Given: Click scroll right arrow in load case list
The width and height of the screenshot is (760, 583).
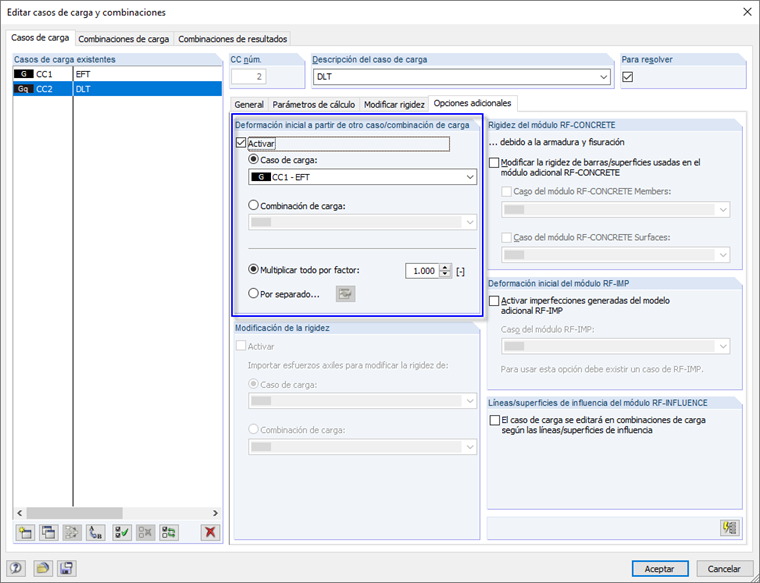Looking at the screenshot, I should [215, 513].
